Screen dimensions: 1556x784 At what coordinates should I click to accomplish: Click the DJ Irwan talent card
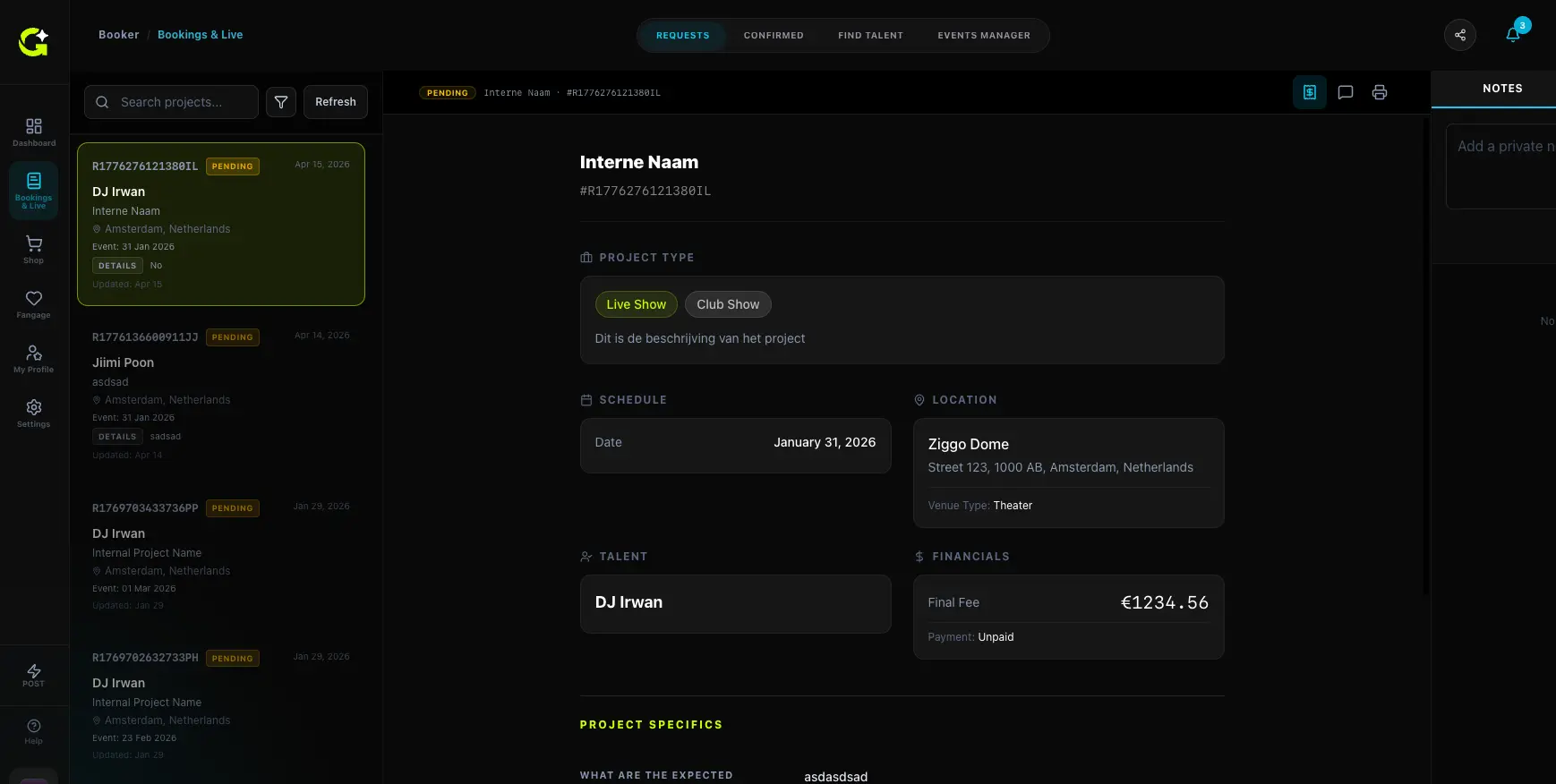[x=735, y=603]
